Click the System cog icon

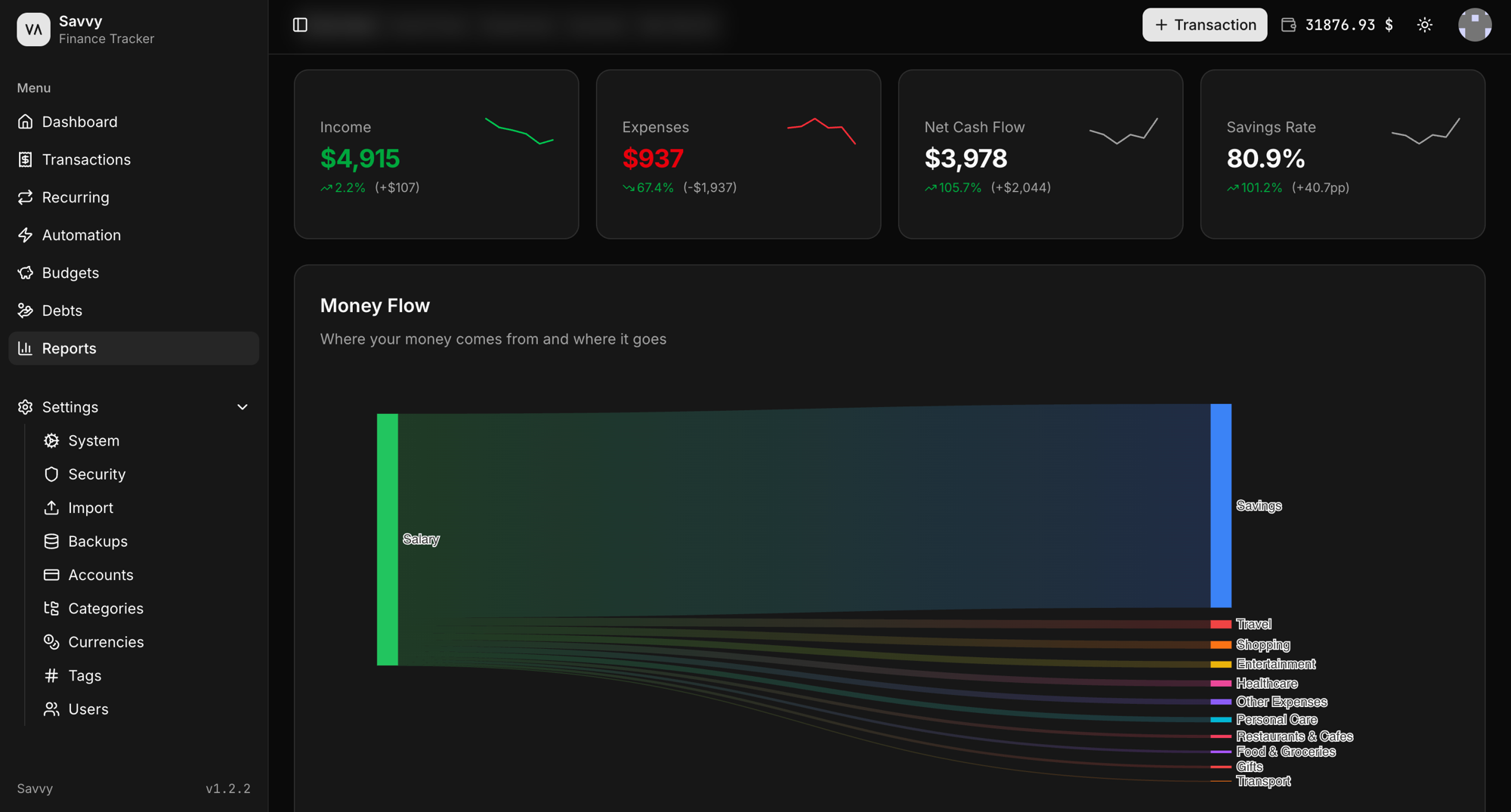pyautogui.click(x=51, y=440)
